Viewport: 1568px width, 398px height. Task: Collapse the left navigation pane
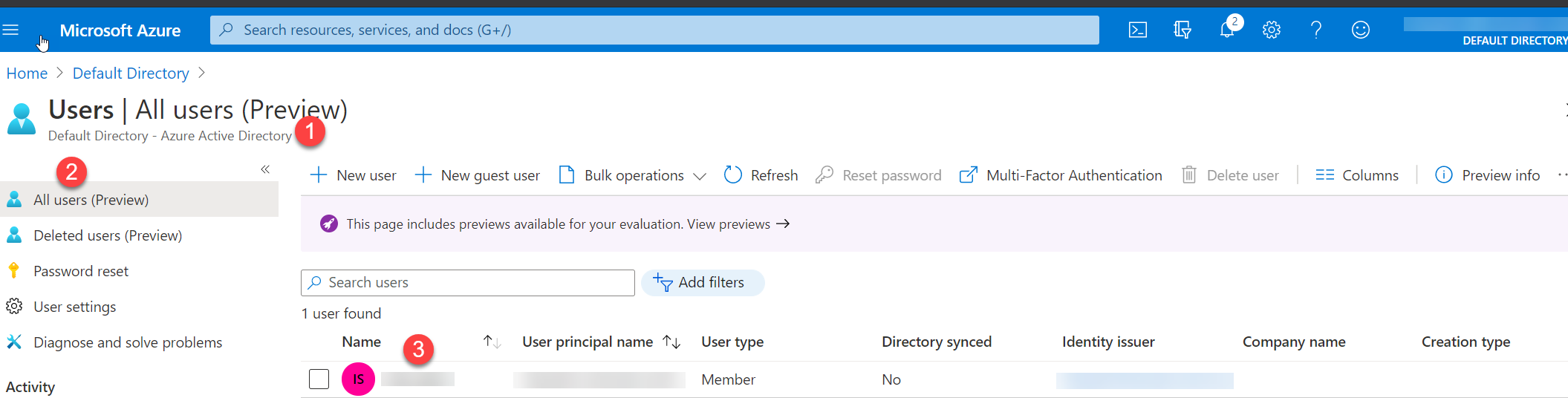(x=265, y=169)
